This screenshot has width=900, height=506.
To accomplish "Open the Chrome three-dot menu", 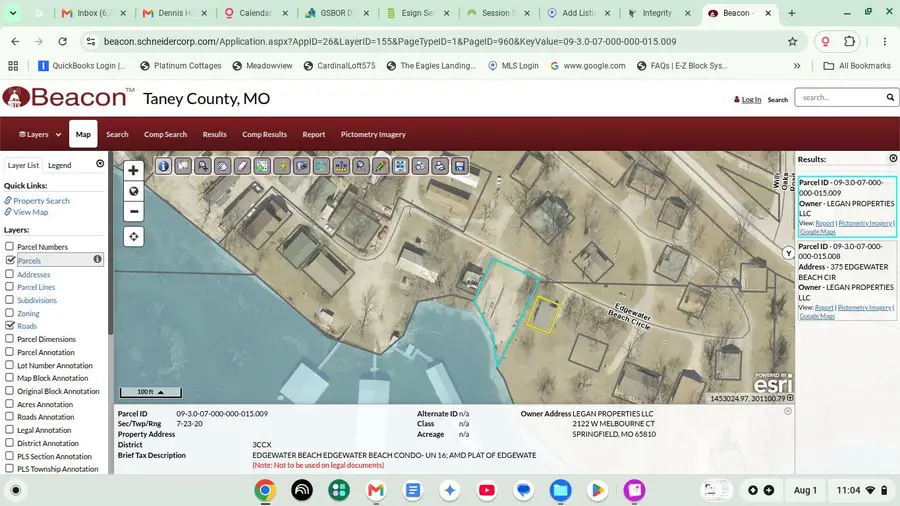I will coord(885,41).
